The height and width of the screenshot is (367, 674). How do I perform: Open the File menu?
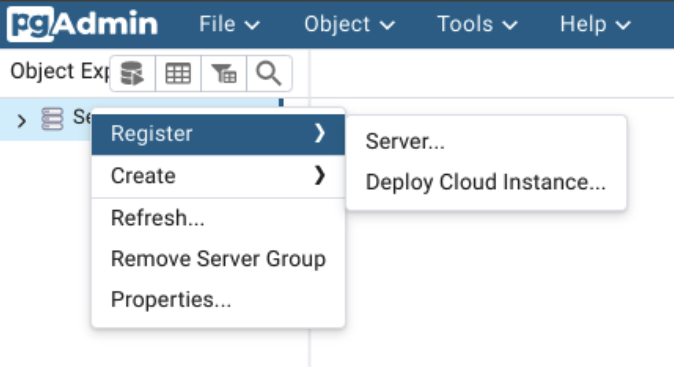(x=230, y=24)
